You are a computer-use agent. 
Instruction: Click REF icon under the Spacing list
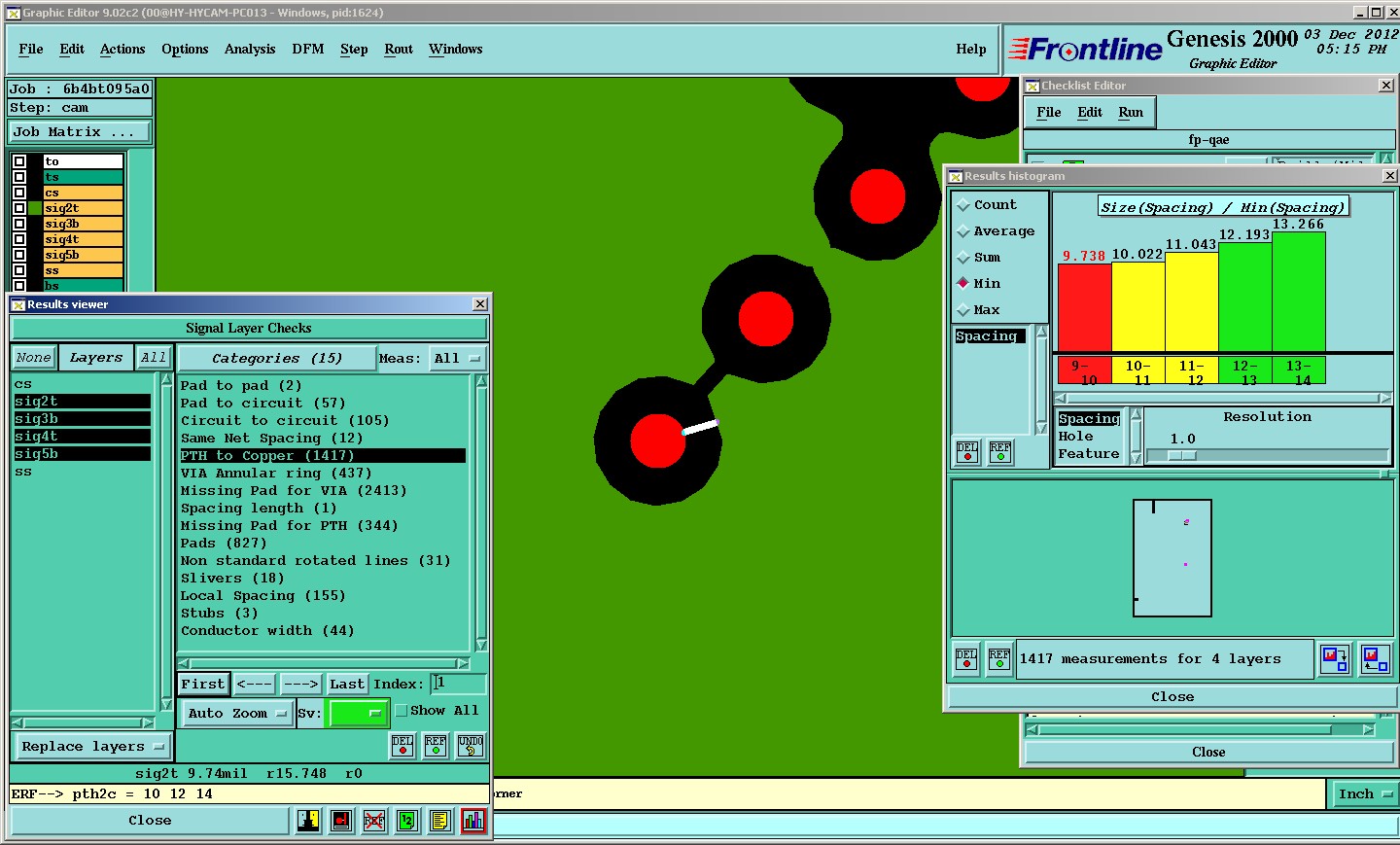point(1000,452)
